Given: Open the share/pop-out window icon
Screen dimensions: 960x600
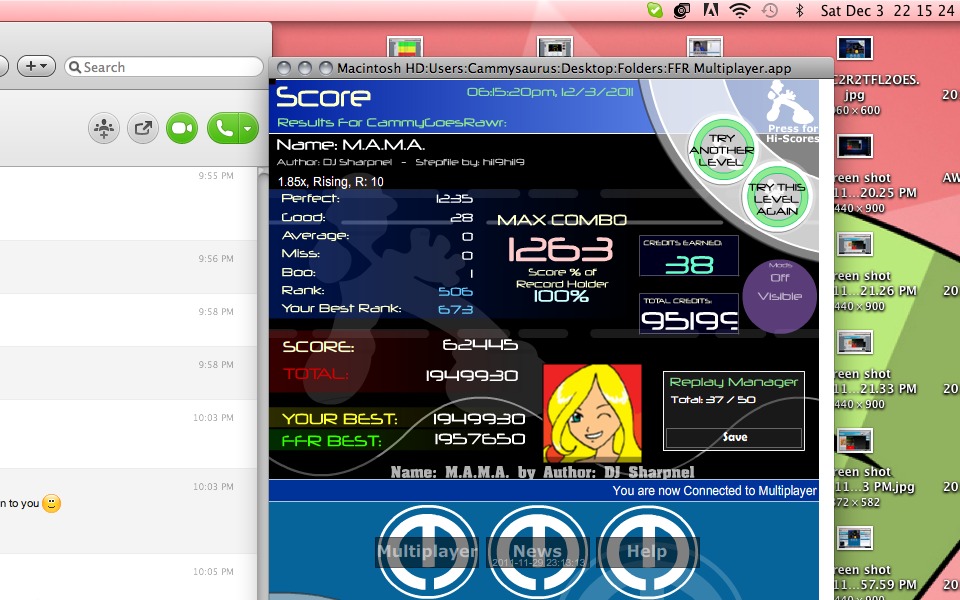Looking at the screenshot, I should [x=143, y=128].
